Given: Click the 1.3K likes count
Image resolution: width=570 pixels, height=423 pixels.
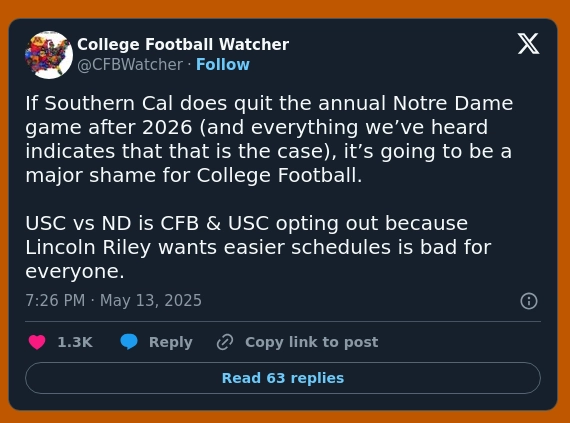Looking at the screenshot, I should point(75,342).
